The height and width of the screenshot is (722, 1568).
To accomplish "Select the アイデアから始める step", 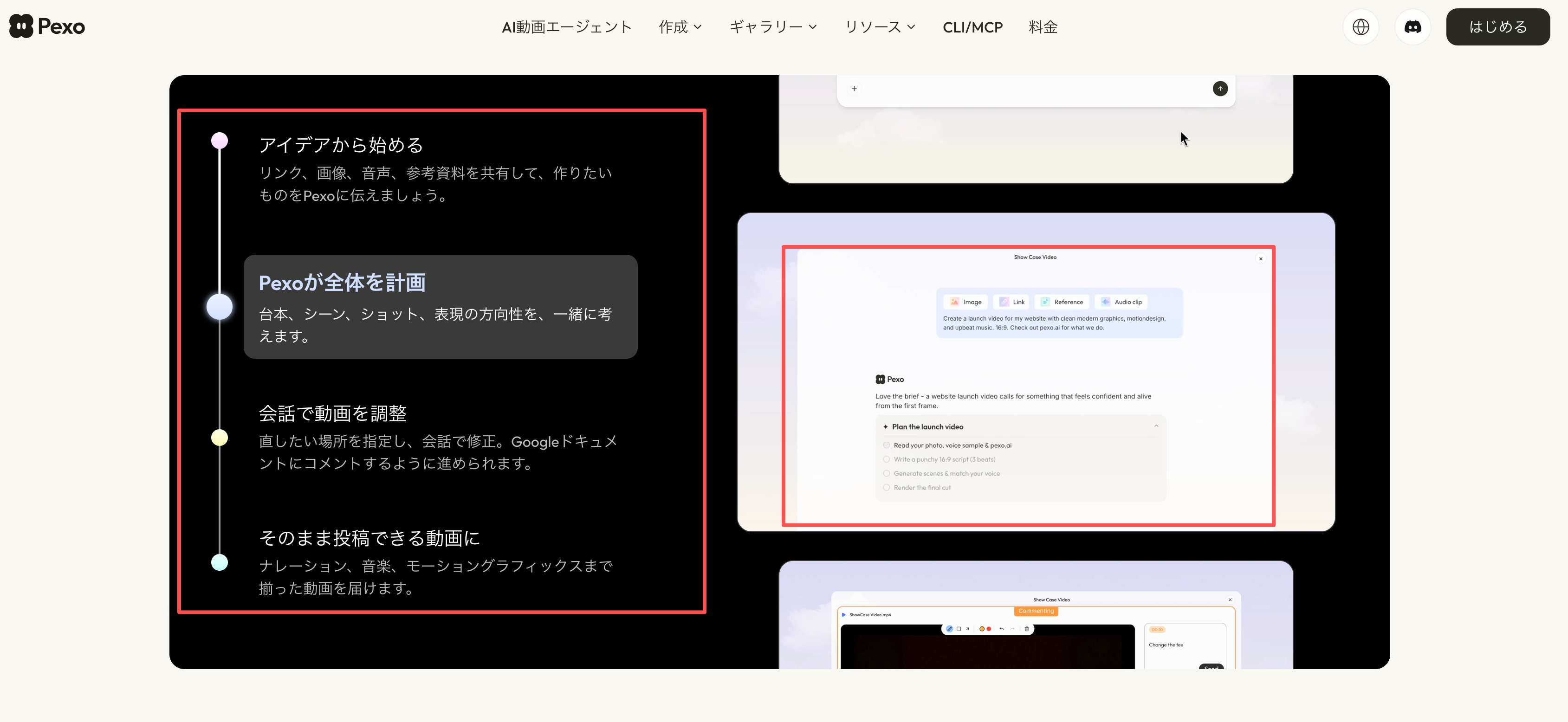I will (x=435, y=170).
